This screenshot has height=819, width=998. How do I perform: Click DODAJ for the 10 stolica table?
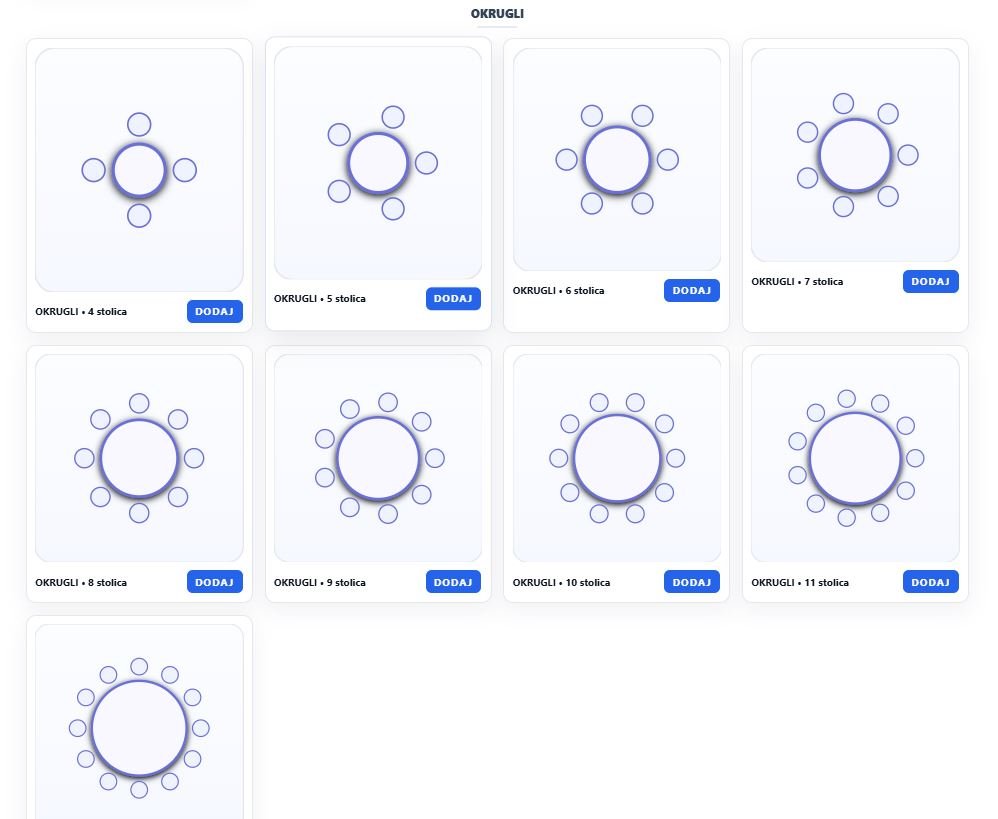coord(691,582)
